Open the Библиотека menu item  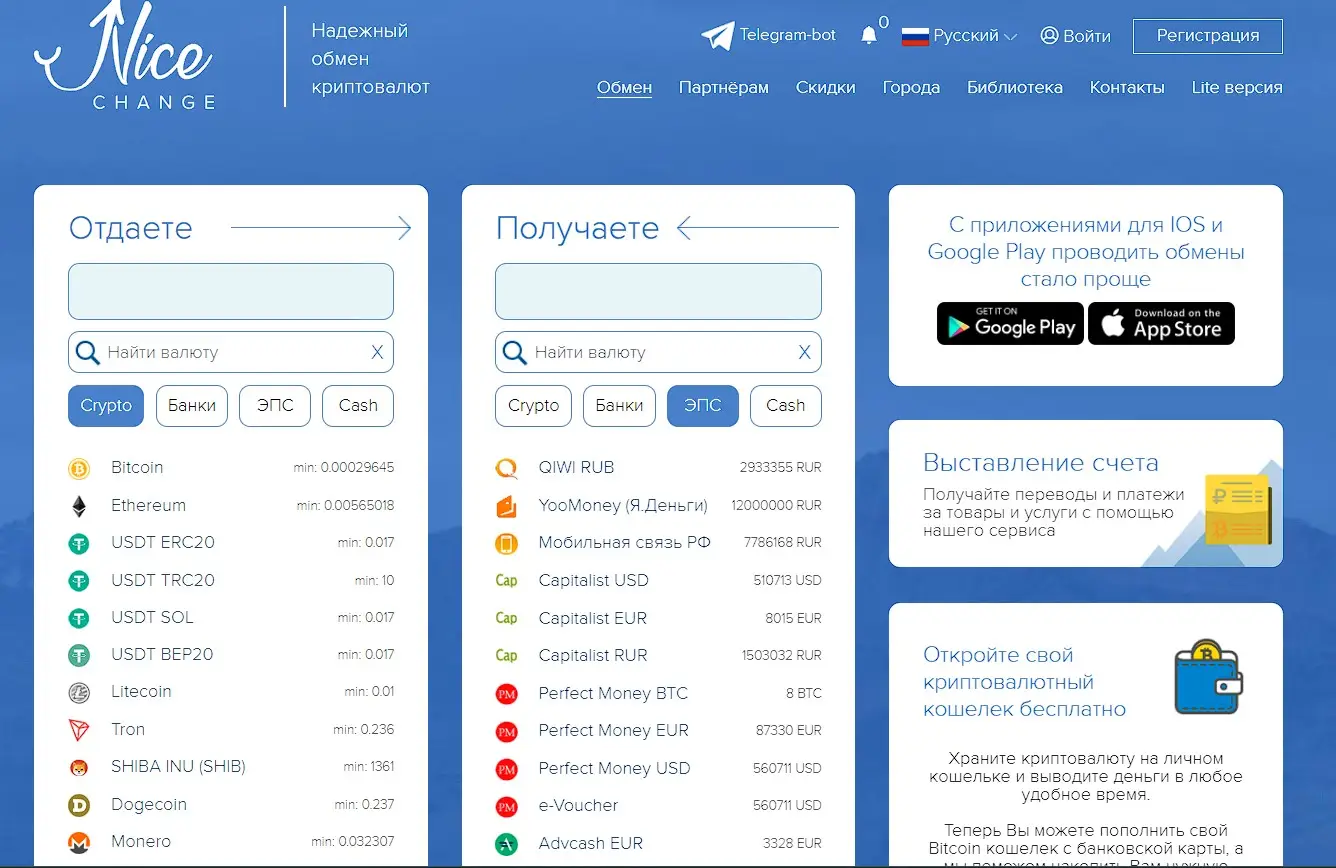pos(1015,88)
